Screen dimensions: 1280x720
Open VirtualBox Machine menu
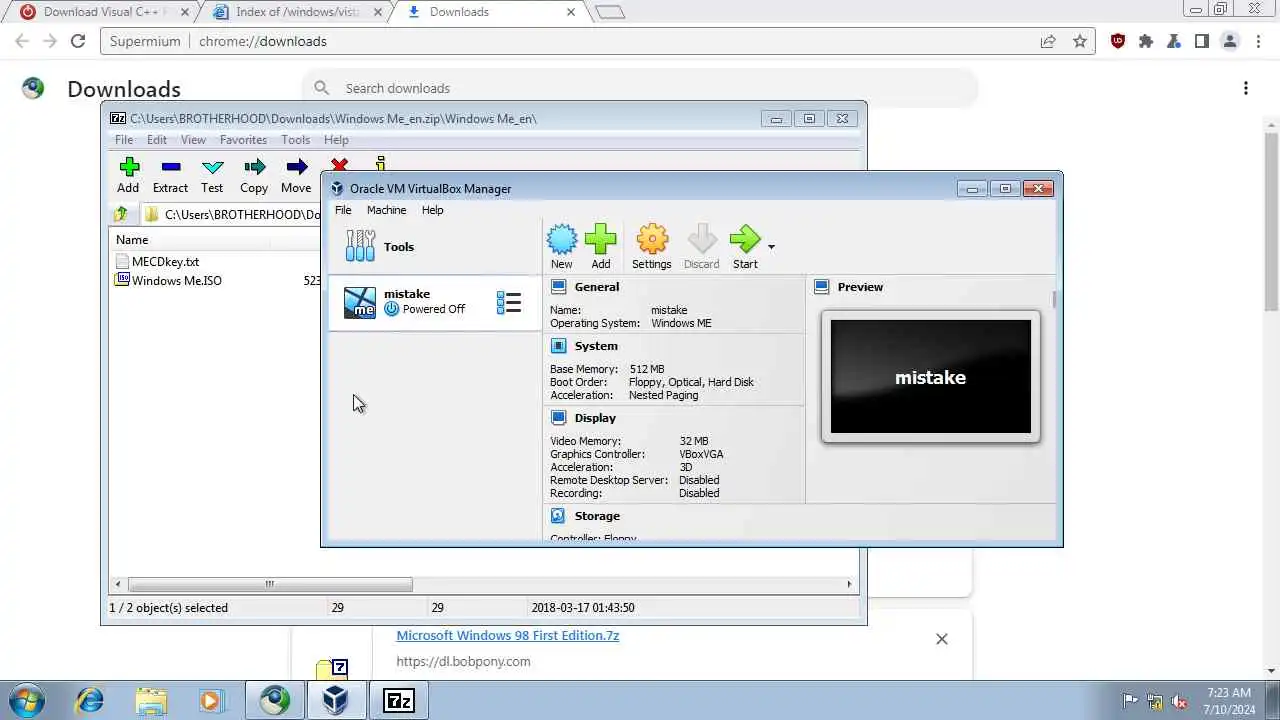(x=386, y=210)
